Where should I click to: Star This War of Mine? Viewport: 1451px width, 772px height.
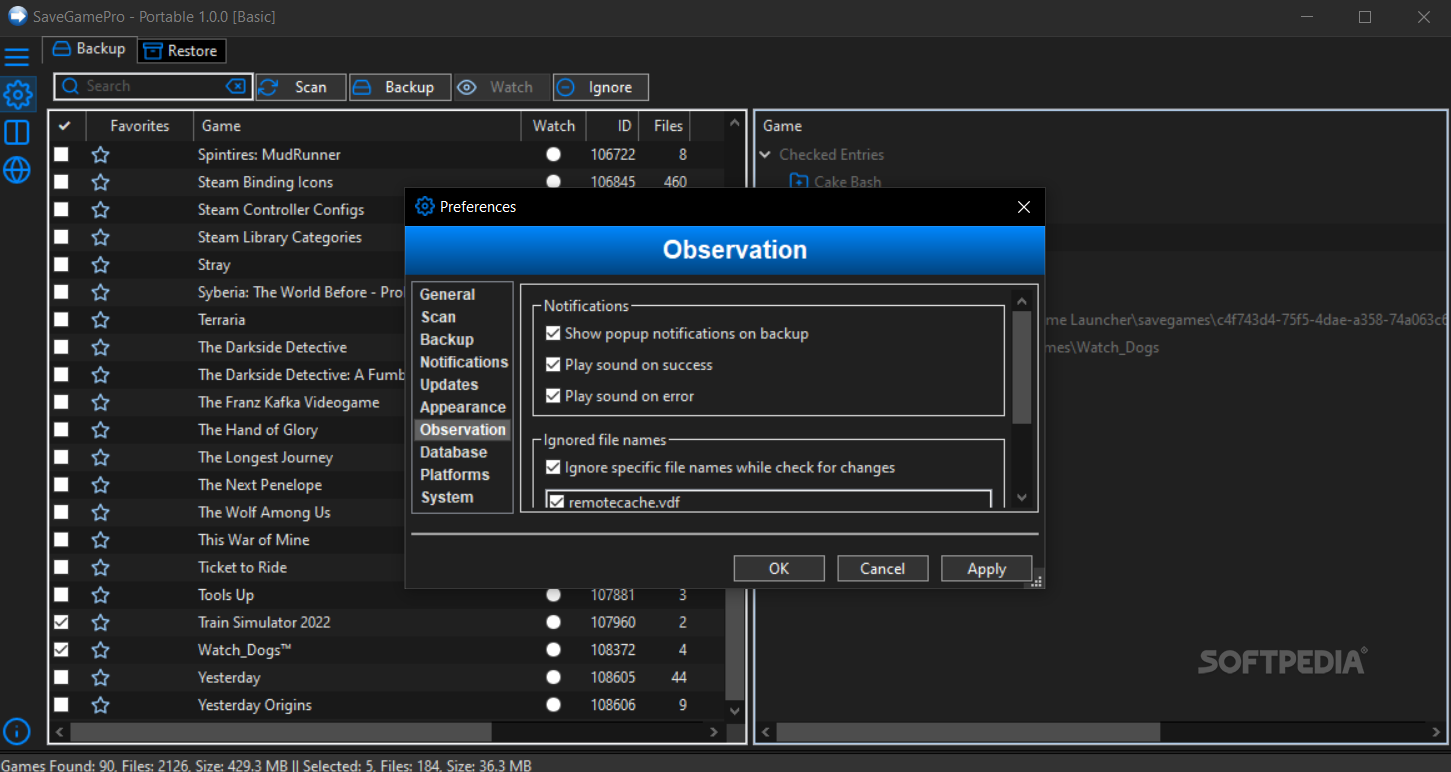[100, 540]
